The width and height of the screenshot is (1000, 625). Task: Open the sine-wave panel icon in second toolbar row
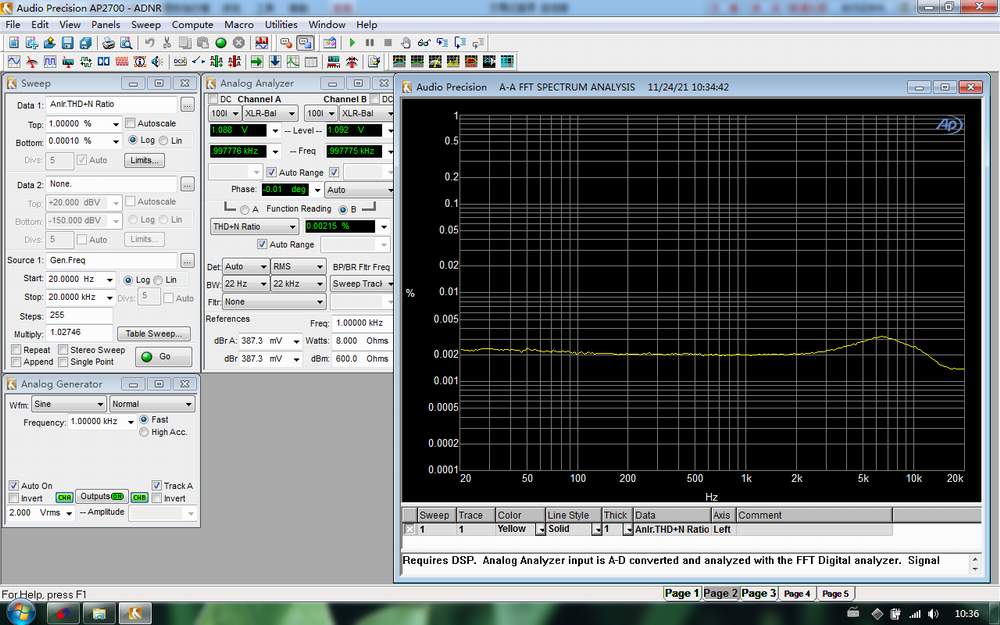pyautogui.click(x=13, y=62)
